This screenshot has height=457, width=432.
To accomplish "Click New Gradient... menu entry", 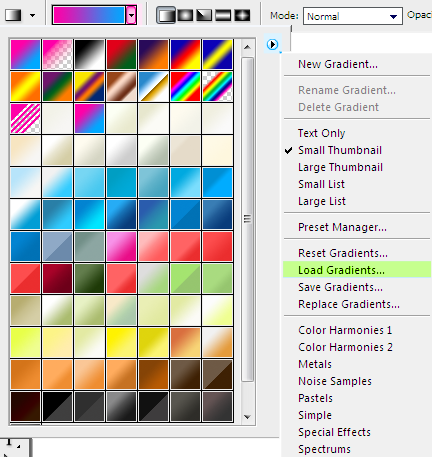I will point(338,64).
